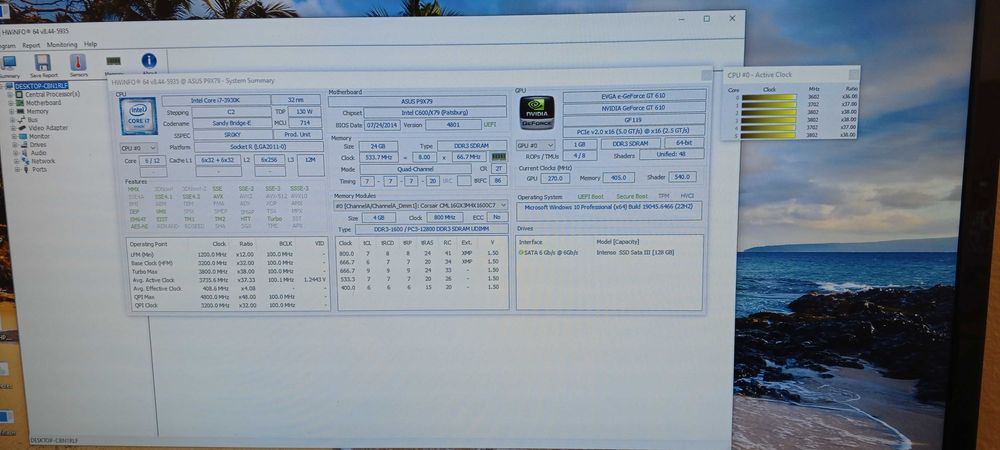1000x450 pixels.
Task: Click the PCIe v2.0 x16 bus field
Action: [635, 131]
